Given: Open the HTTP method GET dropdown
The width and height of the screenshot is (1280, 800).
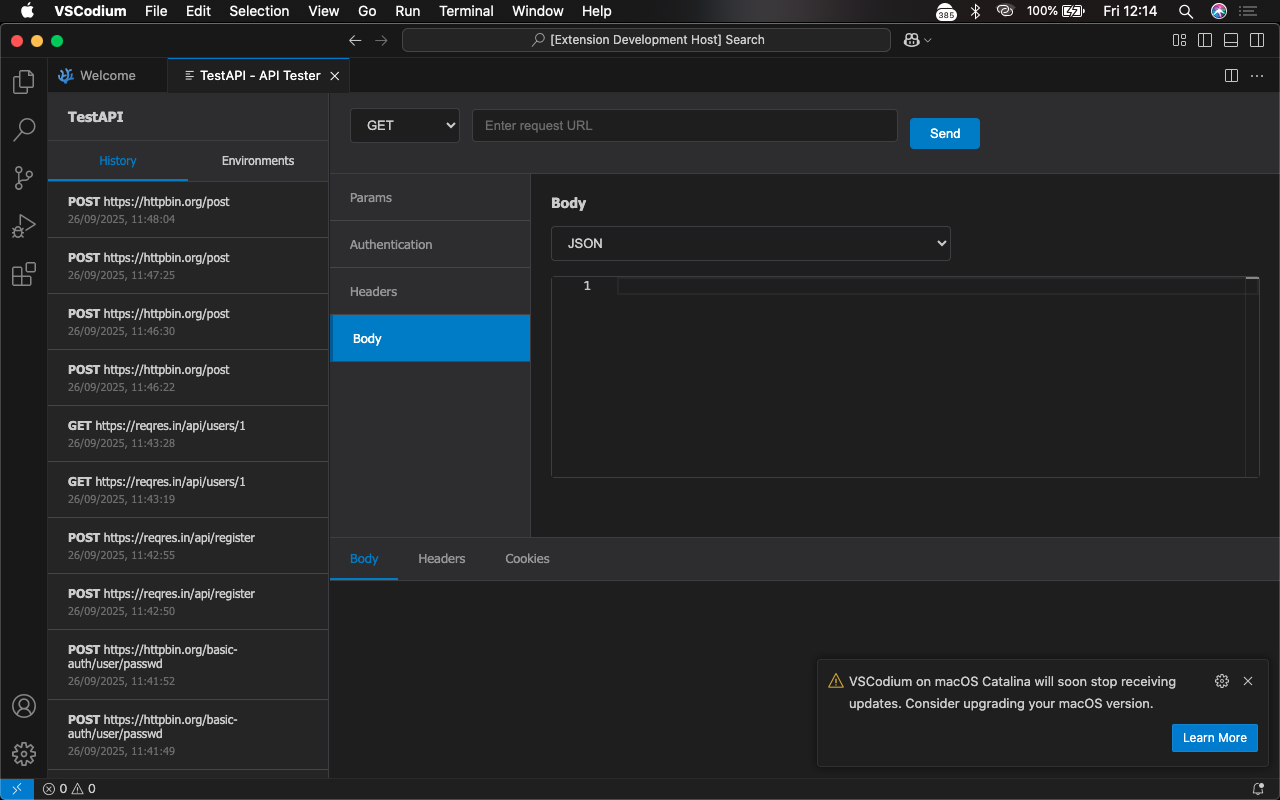Looking at the screenshot, I should 405,125.
